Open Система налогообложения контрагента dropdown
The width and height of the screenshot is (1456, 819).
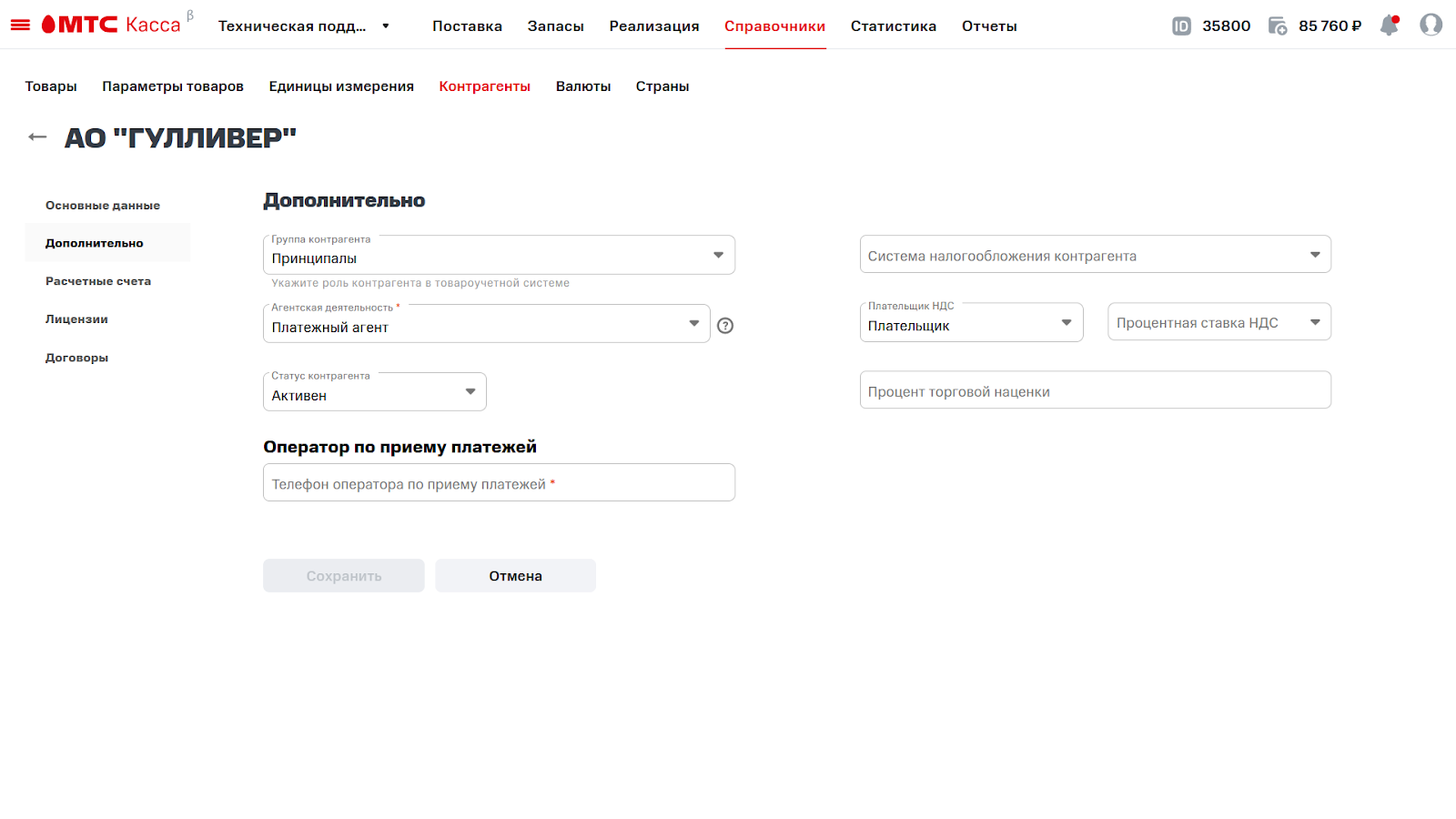pos(1095,255)
